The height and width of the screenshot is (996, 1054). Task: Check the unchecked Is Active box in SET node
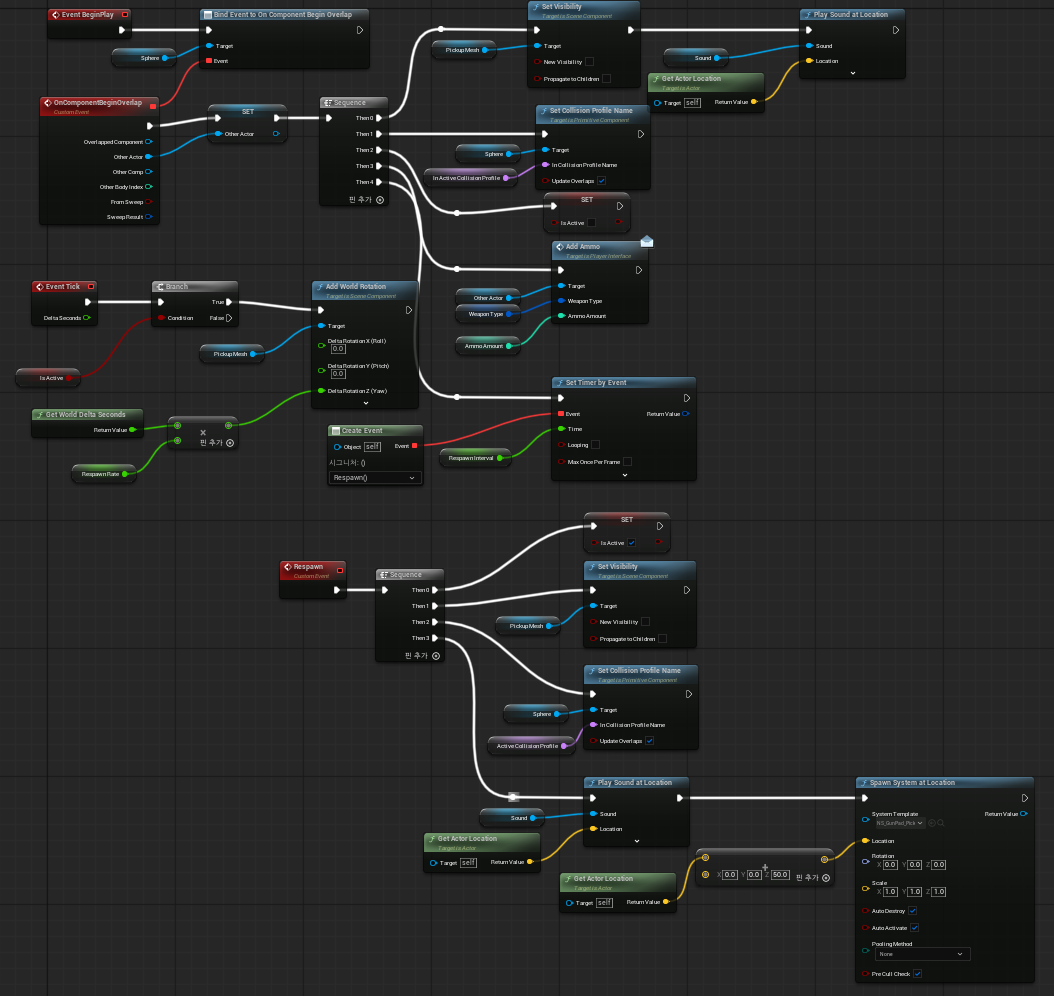pos(592,222)
